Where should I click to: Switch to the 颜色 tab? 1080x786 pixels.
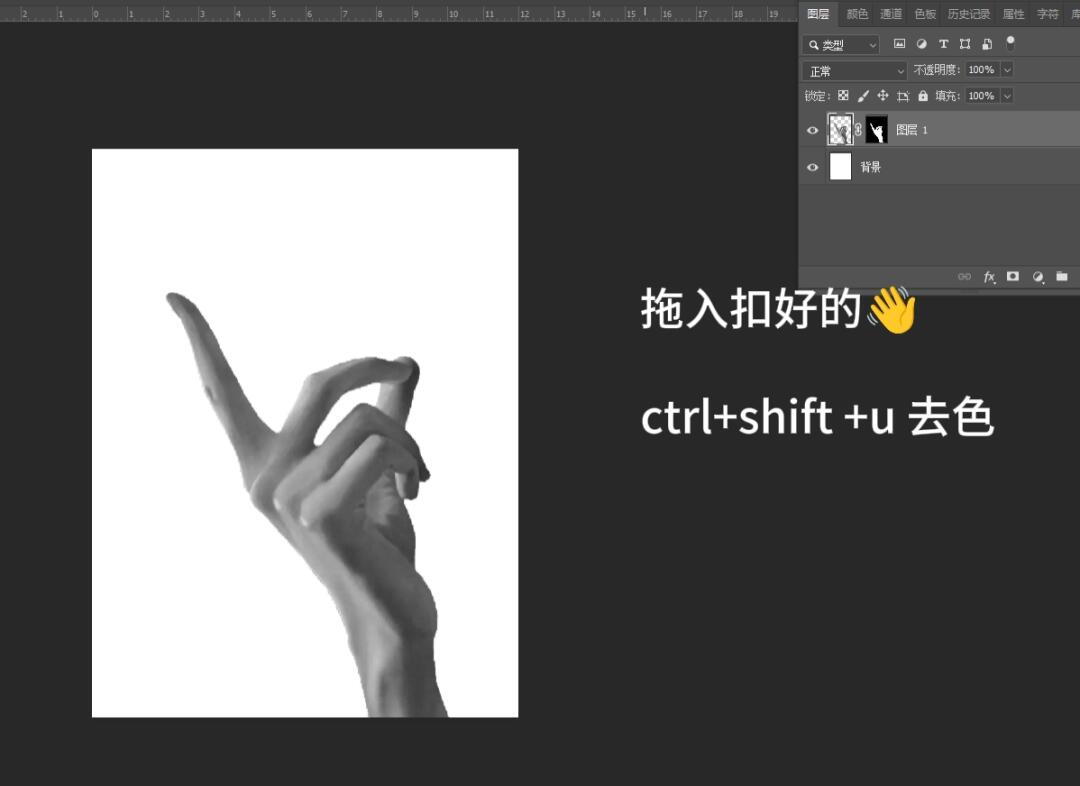(857, 14)
